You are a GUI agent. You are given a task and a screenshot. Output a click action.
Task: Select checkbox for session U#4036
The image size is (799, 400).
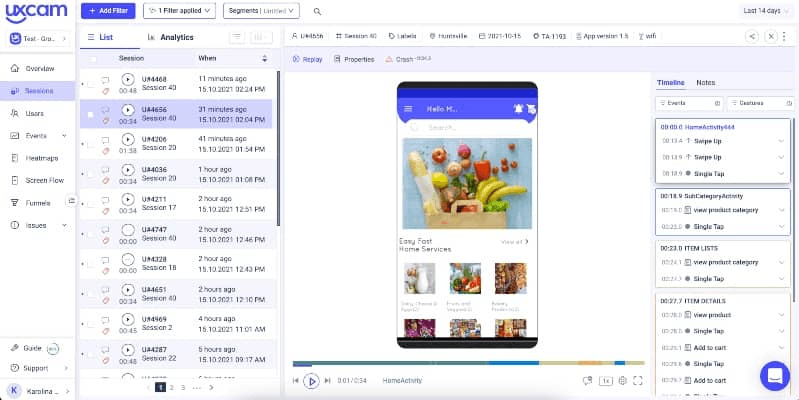point(91,175)
